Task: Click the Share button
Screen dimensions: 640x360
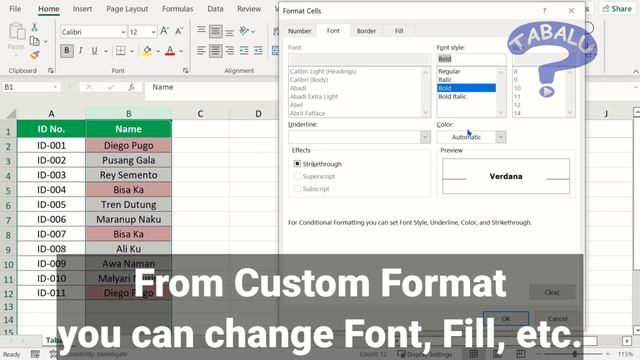Action: [x=617, y=9]
